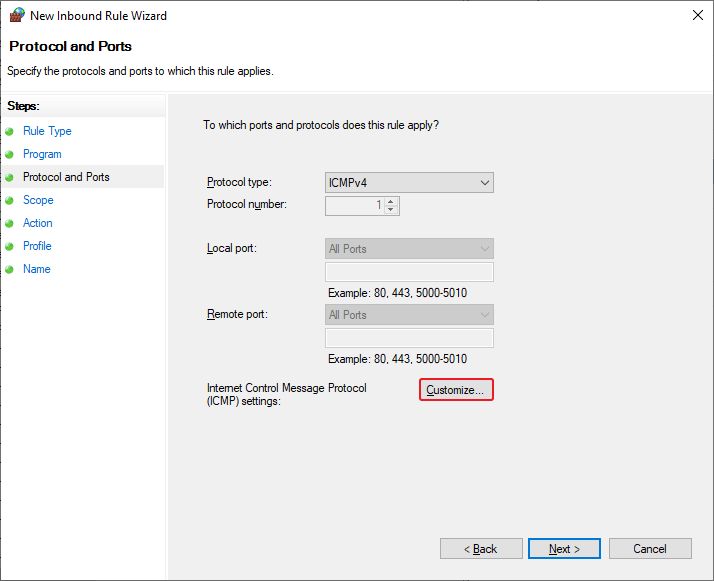
Task: Increase the protocol number with up arrow
Action: pos(391,201)
